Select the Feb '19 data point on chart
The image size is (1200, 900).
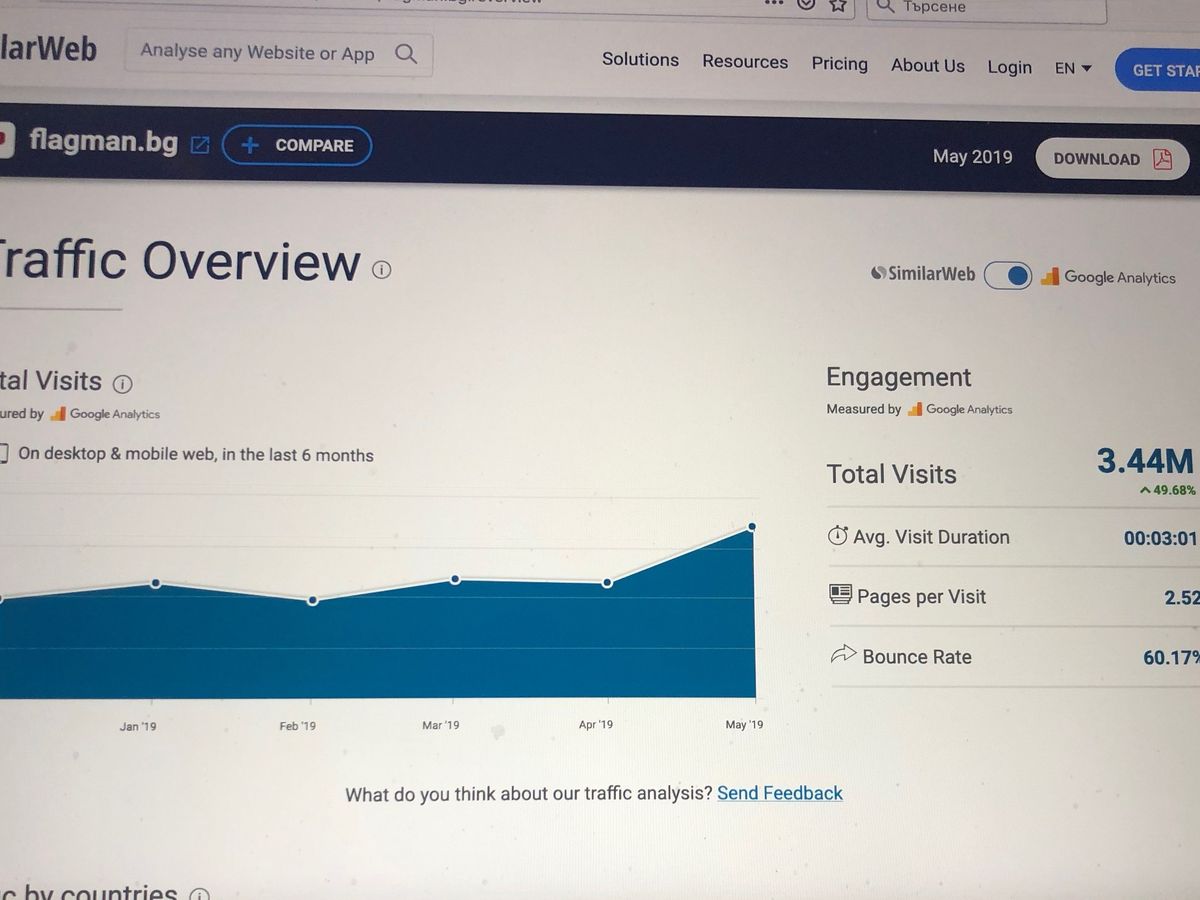(x=313, y=600)
